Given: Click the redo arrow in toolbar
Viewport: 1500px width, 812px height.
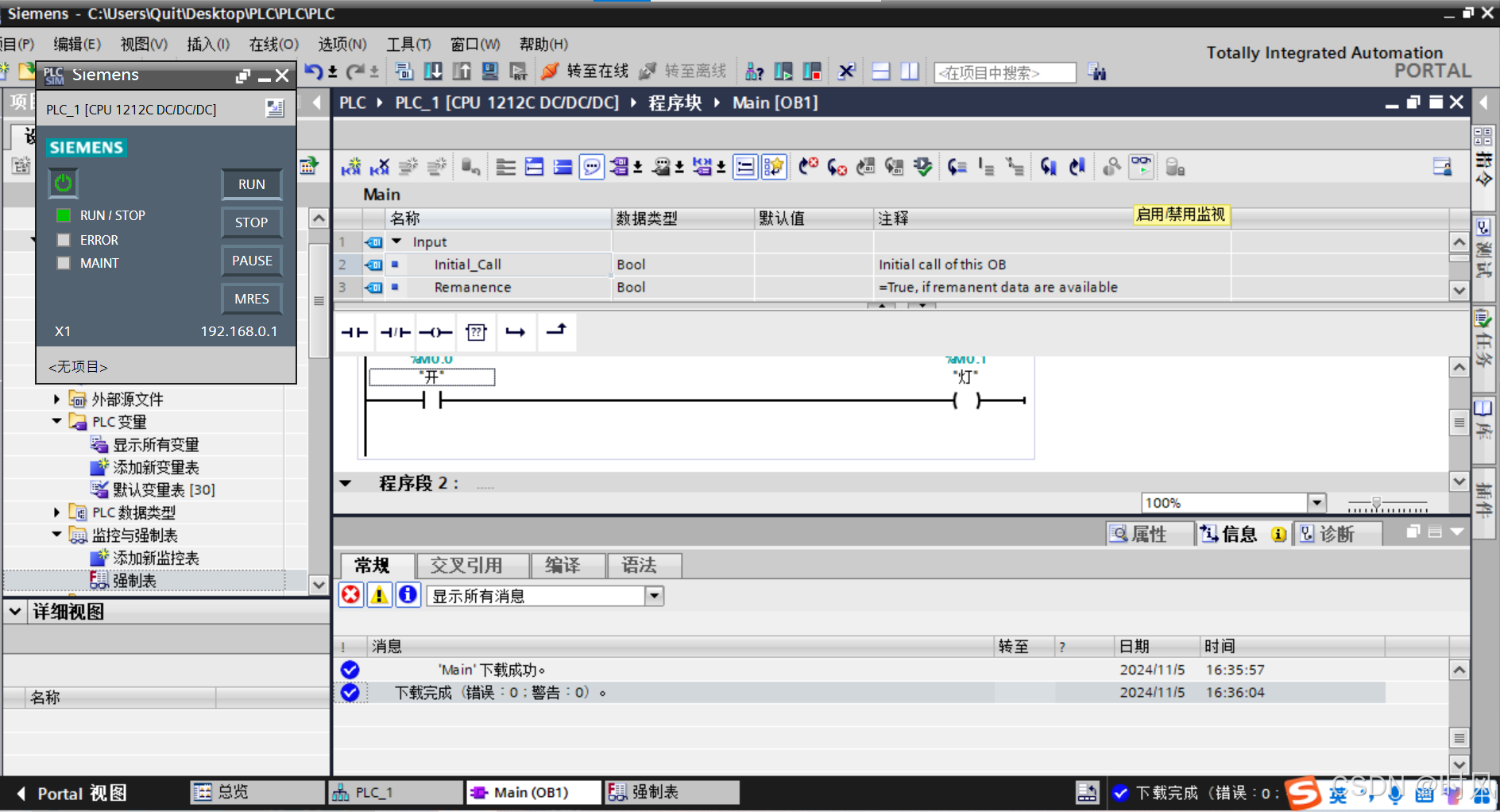Looking at the screenshot, I should [x=356, y=72].
